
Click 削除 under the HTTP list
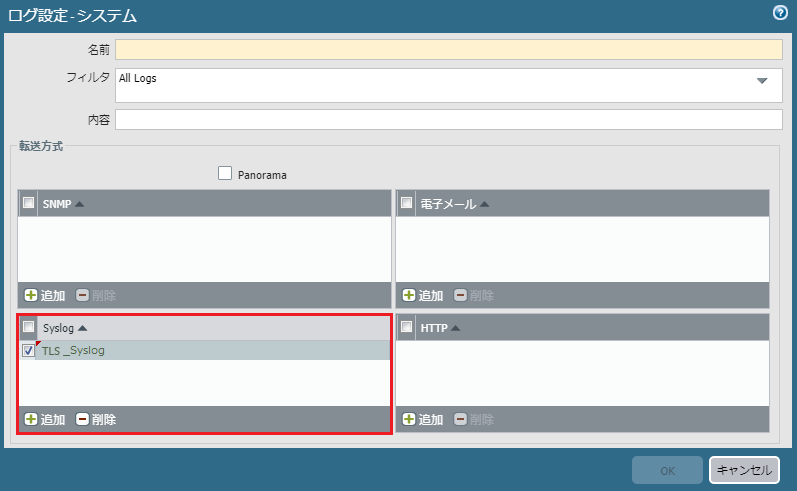474,419
